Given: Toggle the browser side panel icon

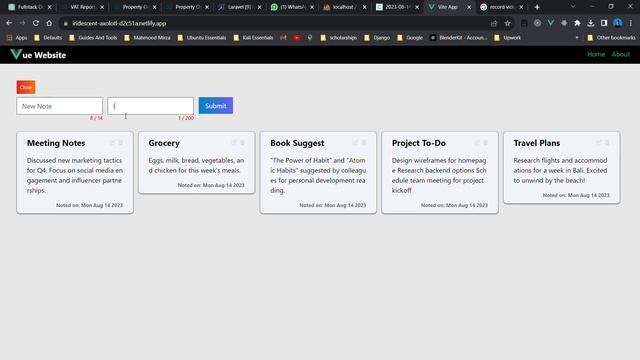Looking at the screenshot, I should pyautogui.click(x=604, y=23).
